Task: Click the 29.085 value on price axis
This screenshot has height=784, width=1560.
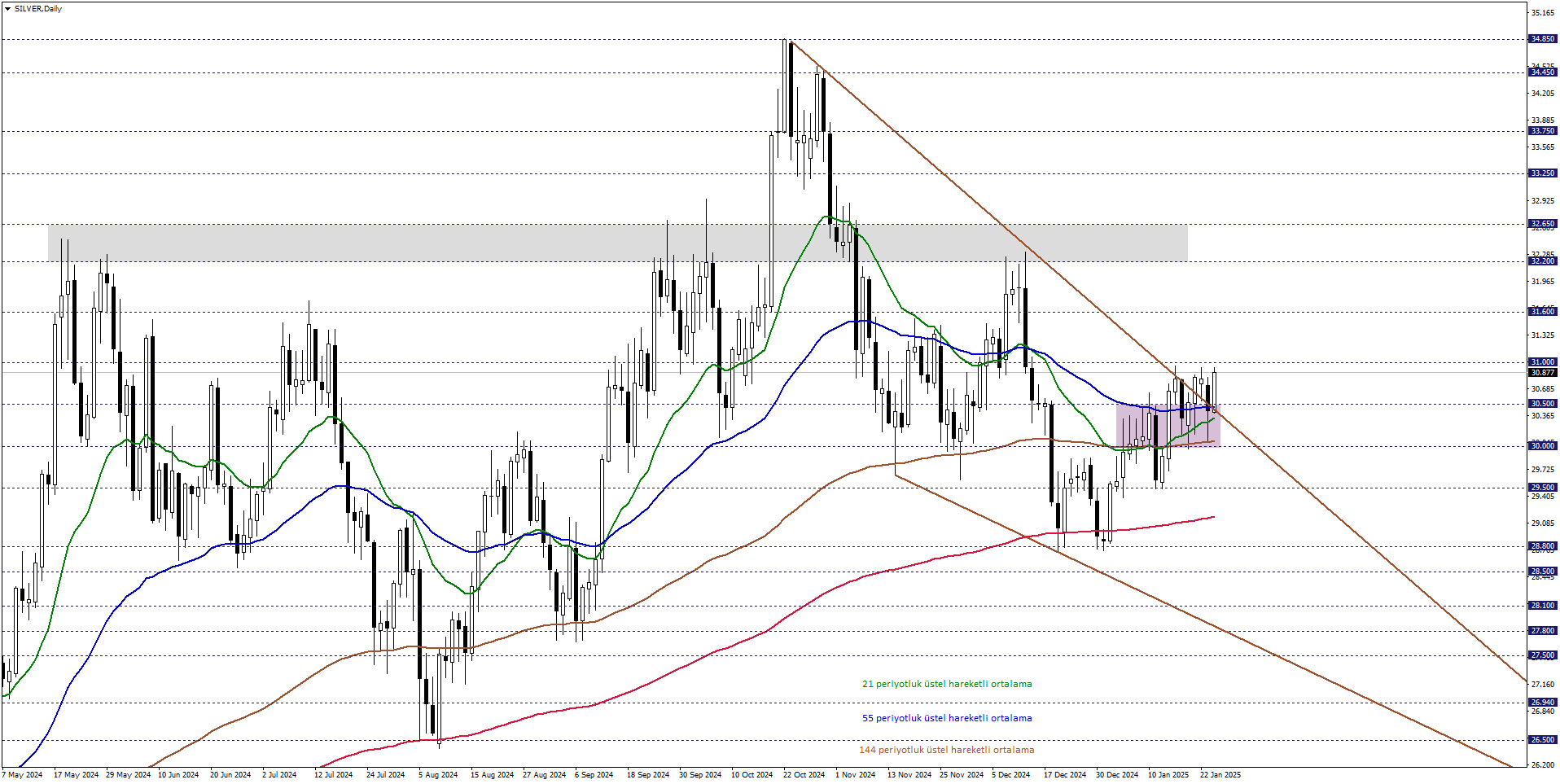Action: 1543,523
